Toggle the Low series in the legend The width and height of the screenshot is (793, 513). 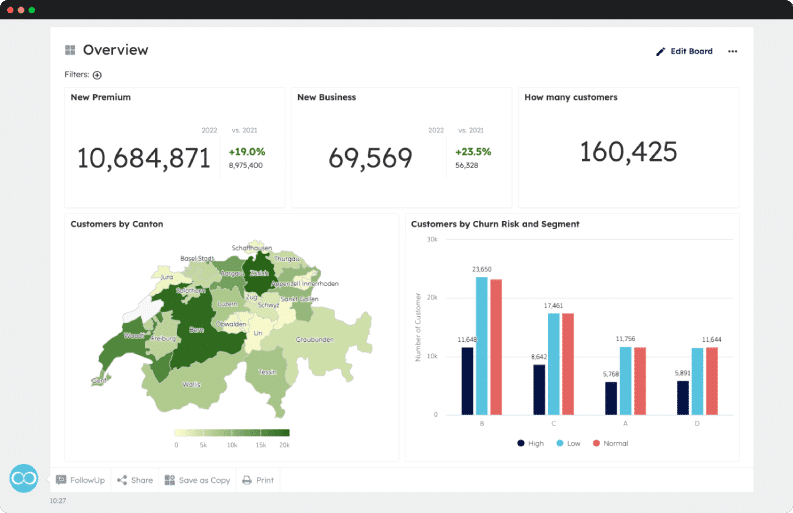568,443
